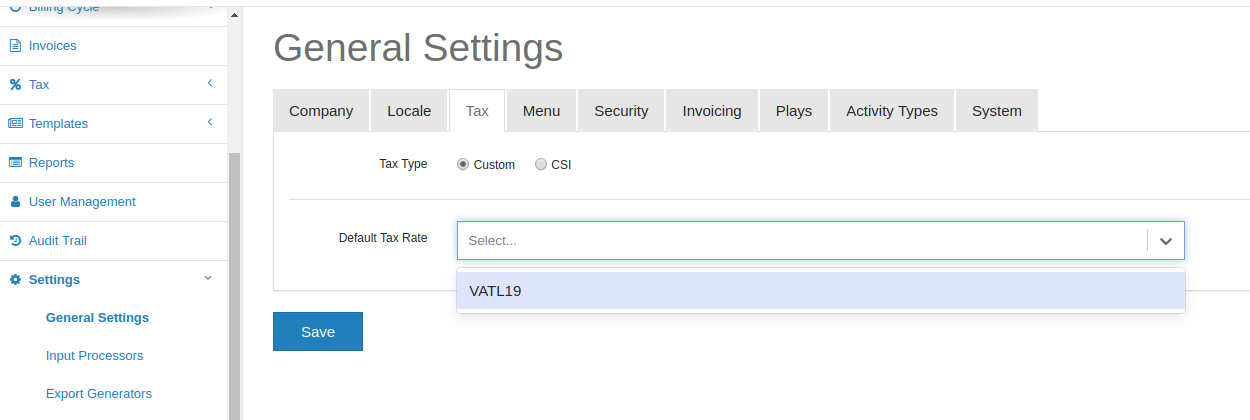Click the Templates card icon

(x=15, y=124)
